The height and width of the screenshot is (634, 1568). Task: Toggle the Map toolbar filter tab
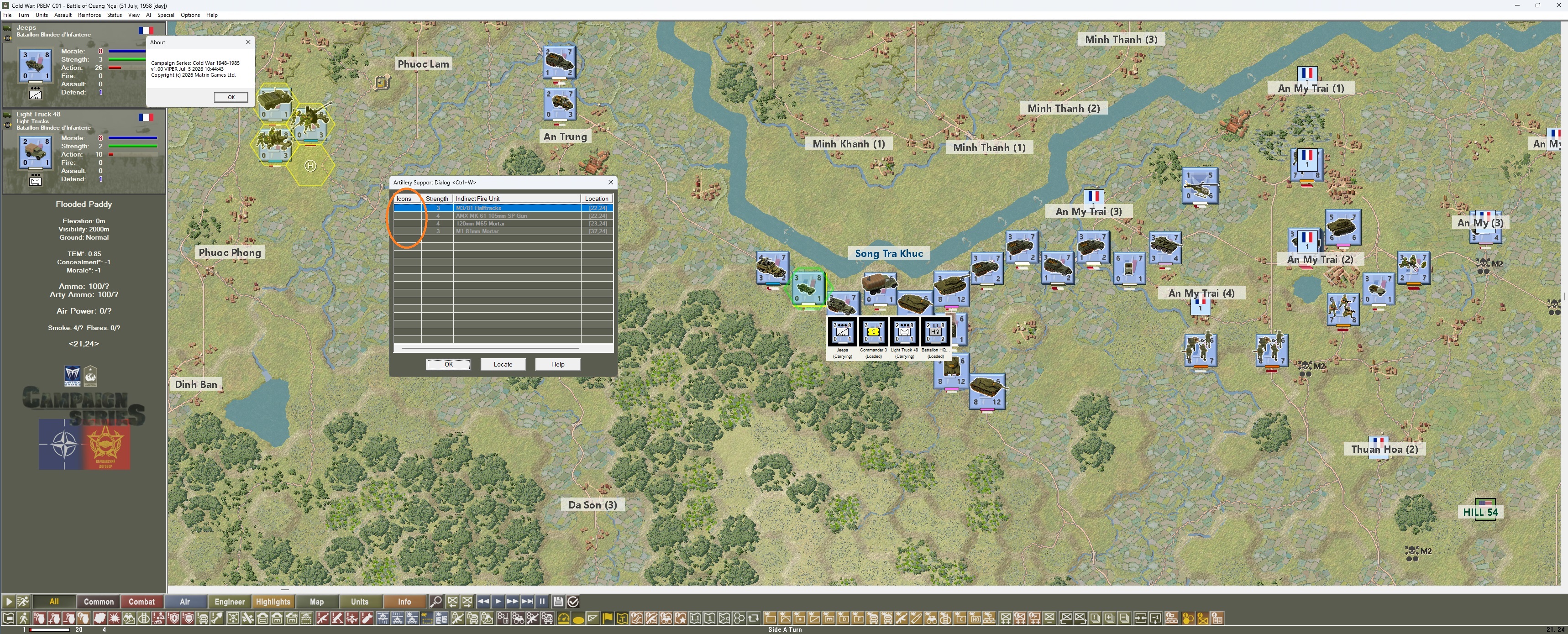click(x=316, y=601)
